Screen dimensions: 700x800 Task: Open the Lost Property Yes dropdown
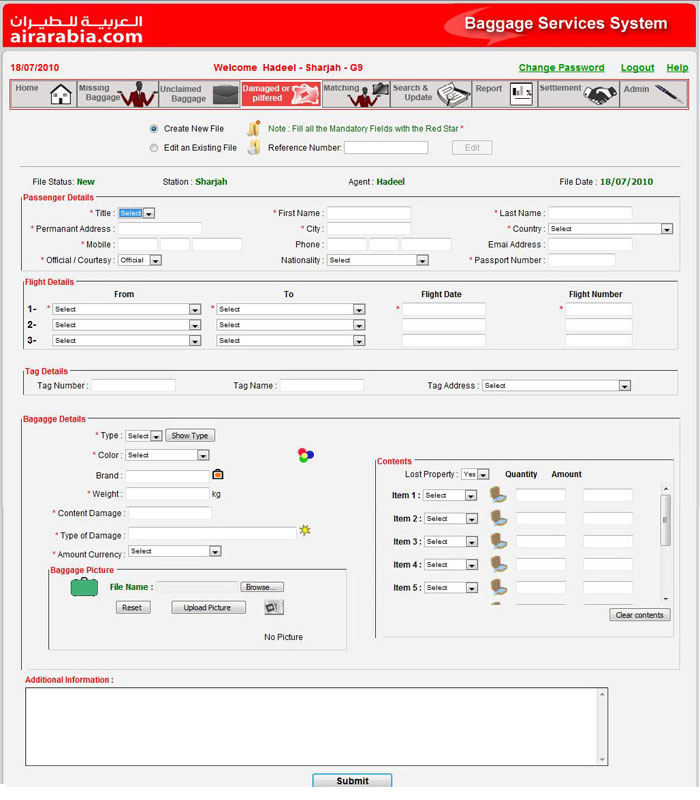tap(476, 474)
